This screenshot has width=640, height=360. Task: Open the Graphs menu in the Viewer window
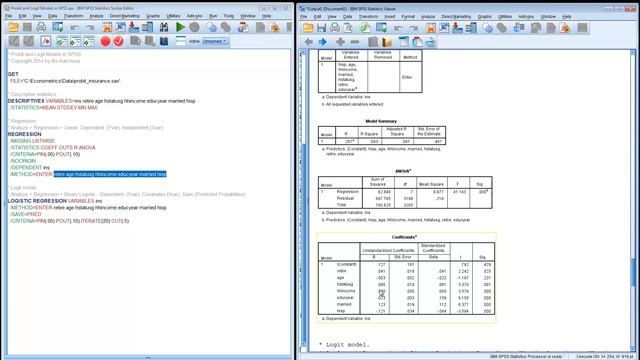coord(484,17)
